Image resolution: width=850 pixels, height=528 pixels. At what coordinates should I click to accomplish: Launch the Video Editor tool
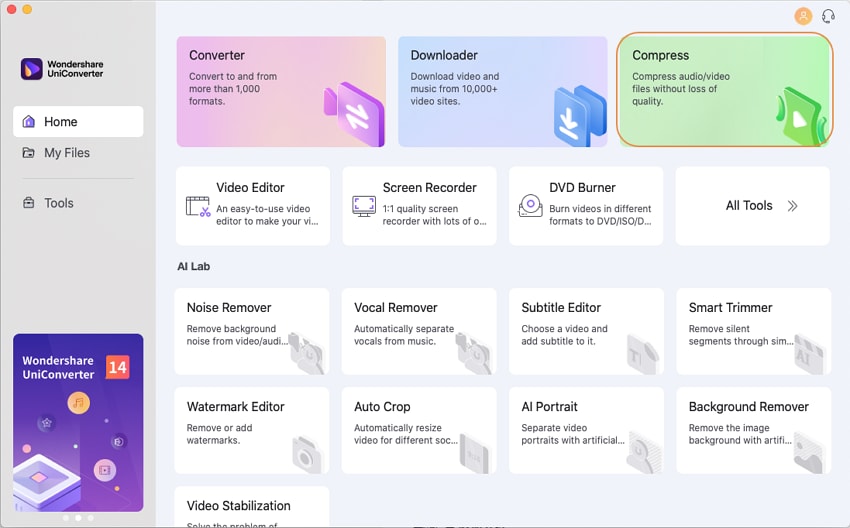point(253,206)
